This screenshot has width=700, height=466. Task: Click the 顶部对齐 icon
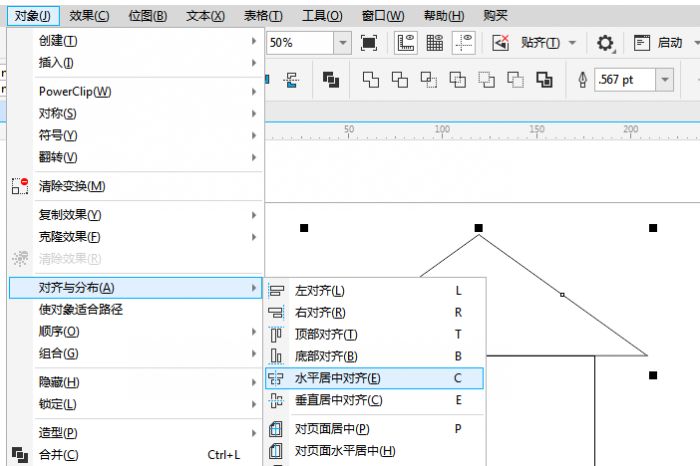point(276,334)
